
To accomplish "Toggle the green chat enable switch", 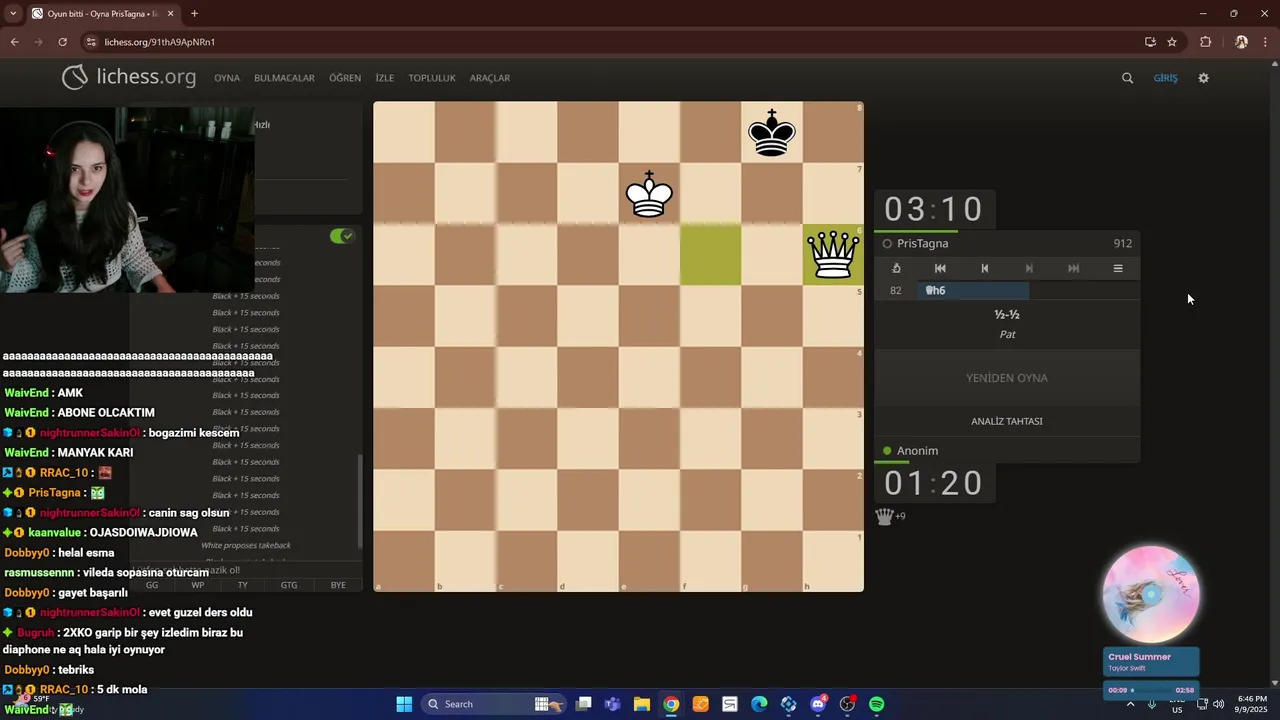I will [x=342, y=236].
